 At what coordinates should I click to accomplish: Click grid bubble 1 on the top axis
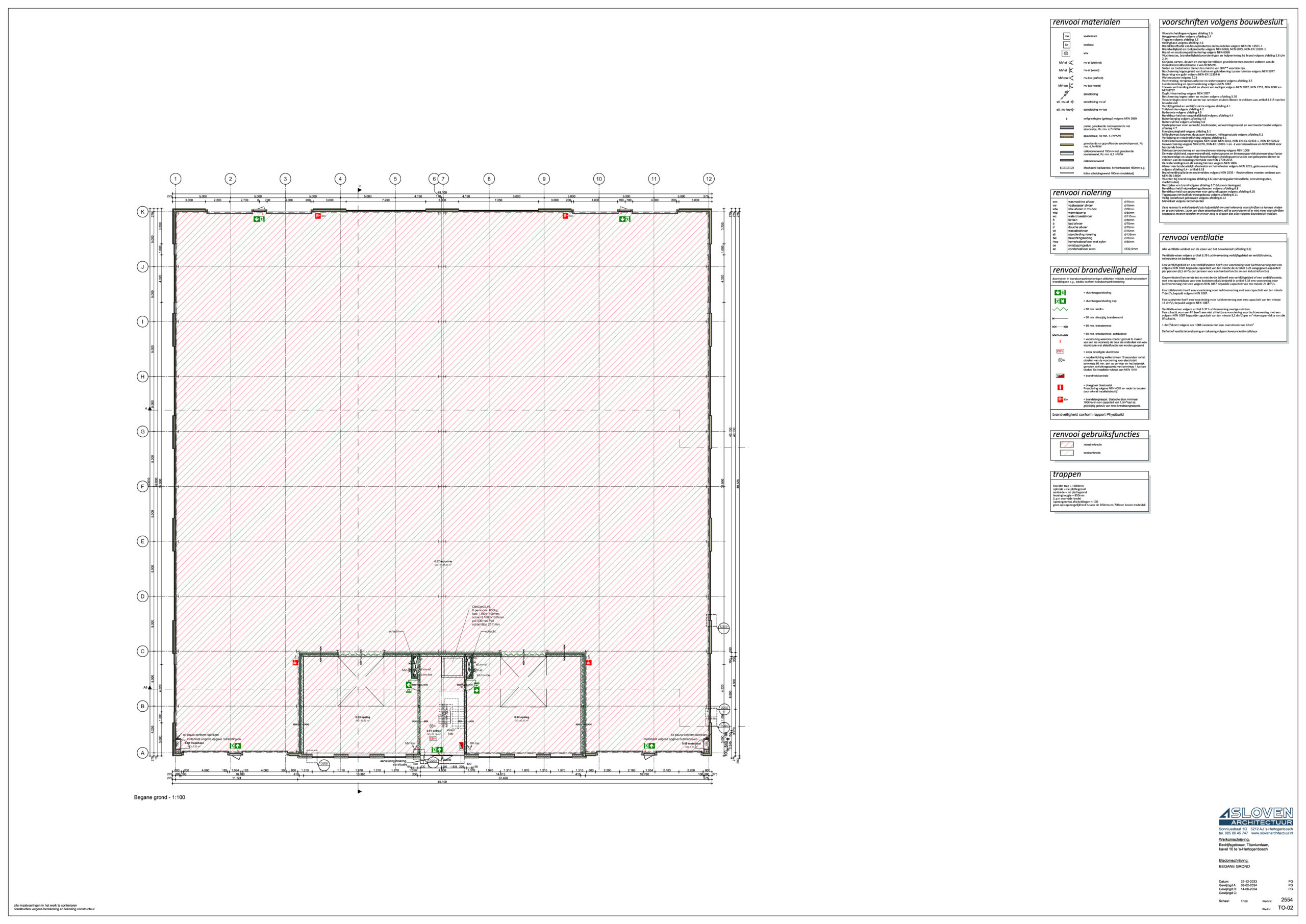pos(176,179)
